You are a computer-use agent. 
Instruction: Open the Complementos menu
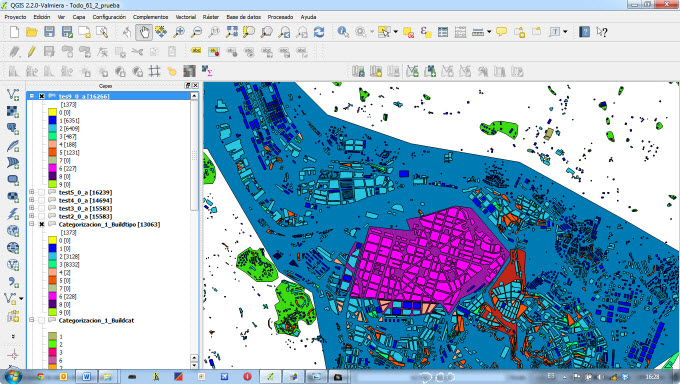(150, 17)
